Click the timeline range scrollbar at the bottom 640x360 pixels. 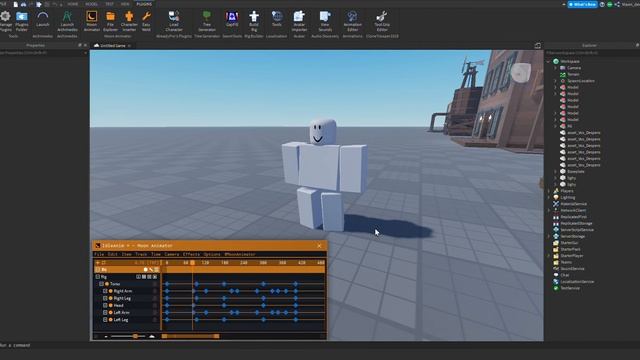[x=191, y=336]
